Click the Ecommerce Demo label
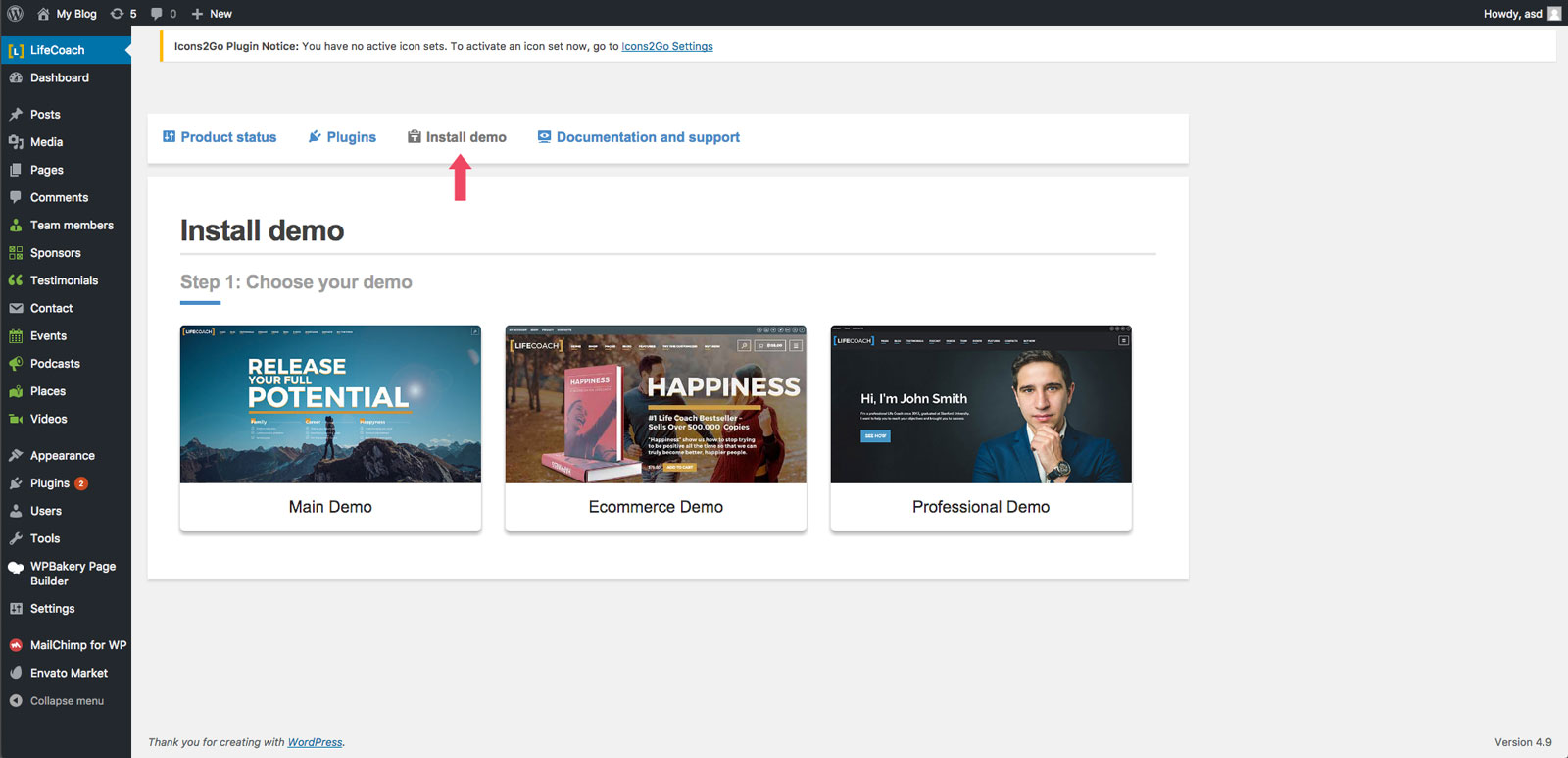 click(656, 507)
